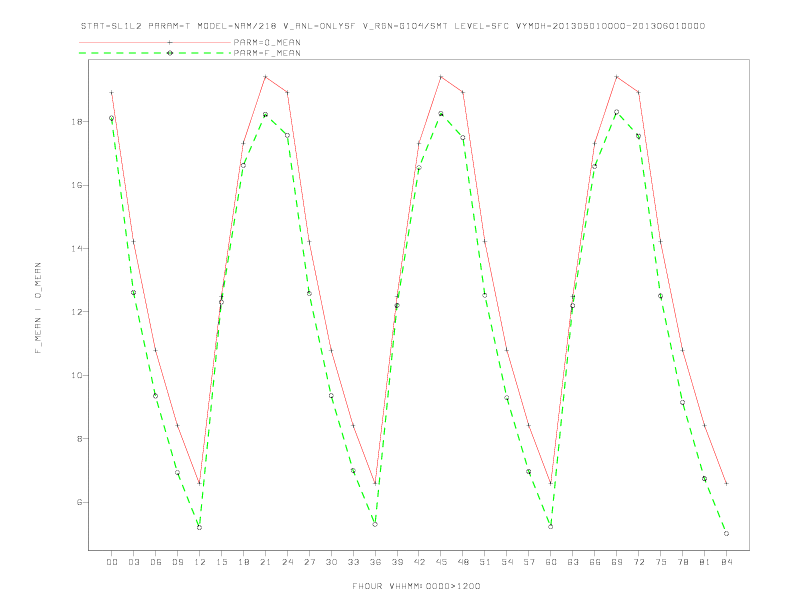This screenshot has height=612, width=792.
Task: Click the F_MEAN circle marker at hour 03
Action: pyautogui.click(x=133, y=293)
